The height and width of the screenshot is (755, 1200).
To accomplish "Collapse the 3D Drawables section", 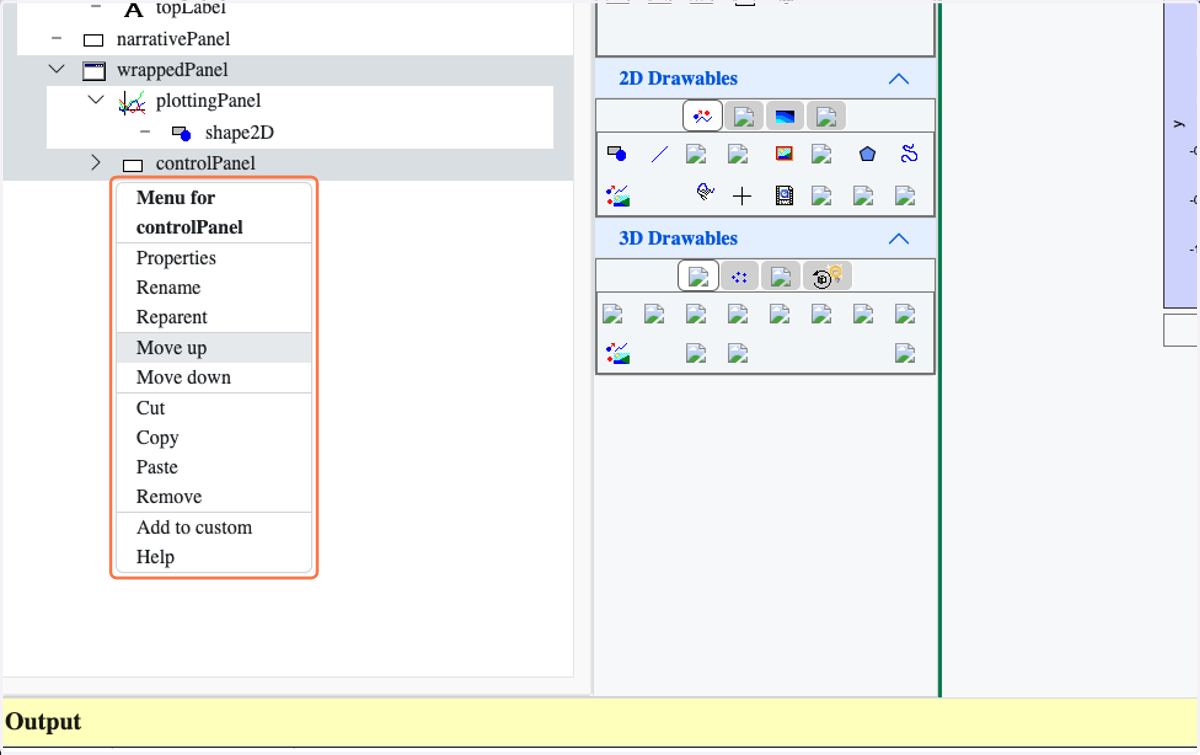I will (x=899, y=239).
